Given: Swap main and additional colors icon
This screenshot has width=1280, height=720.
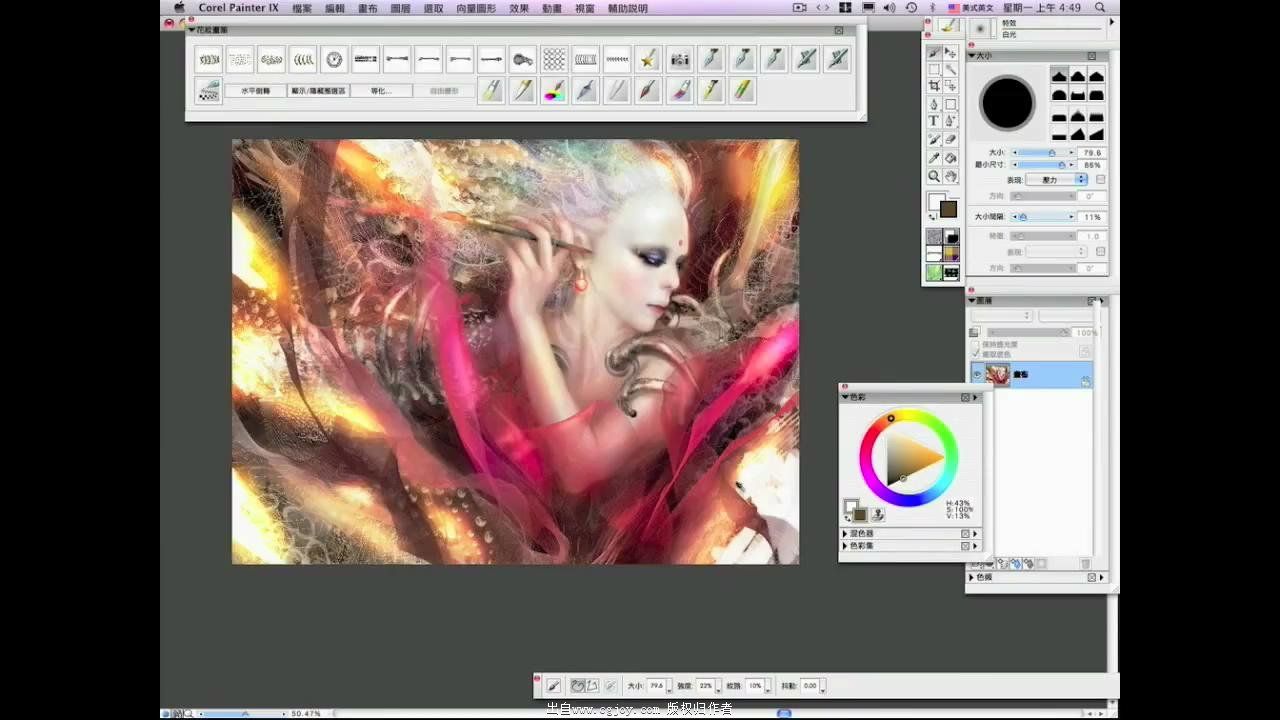Looking at the screenshot, I should tap(932, 216).
